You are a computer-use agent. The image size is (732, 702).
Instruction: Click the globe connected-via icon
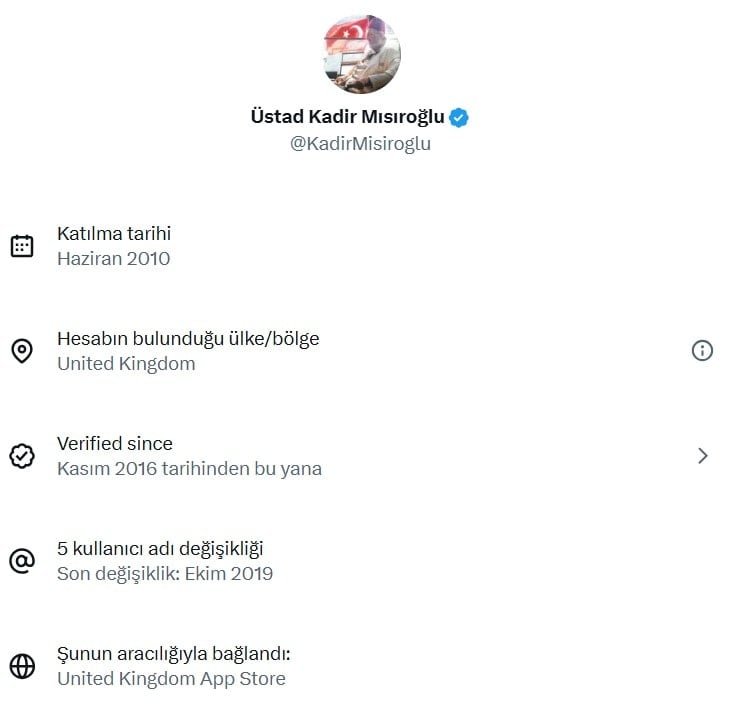(22, 666)
